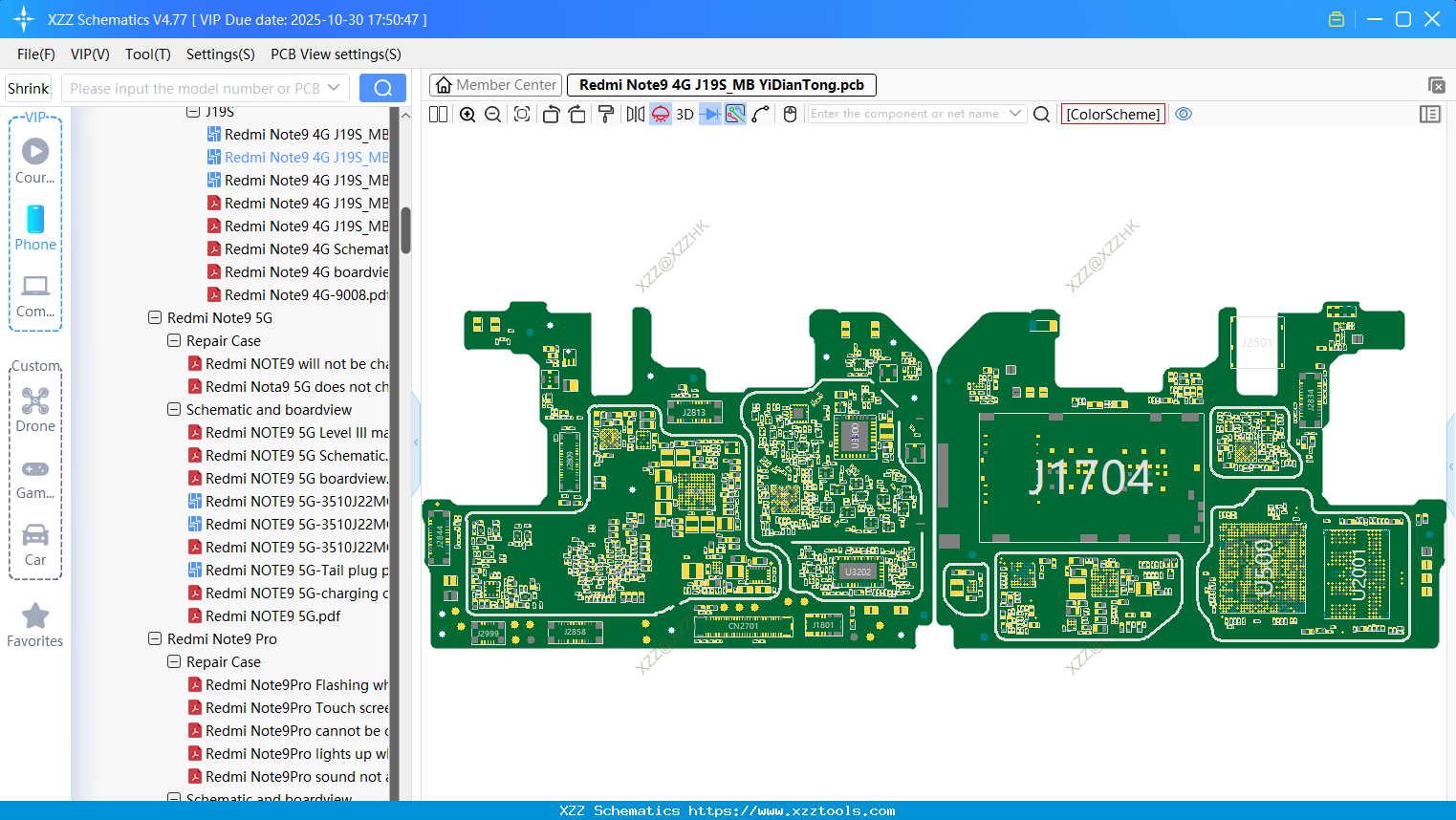The image size is (1456, 820).
Task: Open the Drone category in sidebar
Action: [35, 410]
